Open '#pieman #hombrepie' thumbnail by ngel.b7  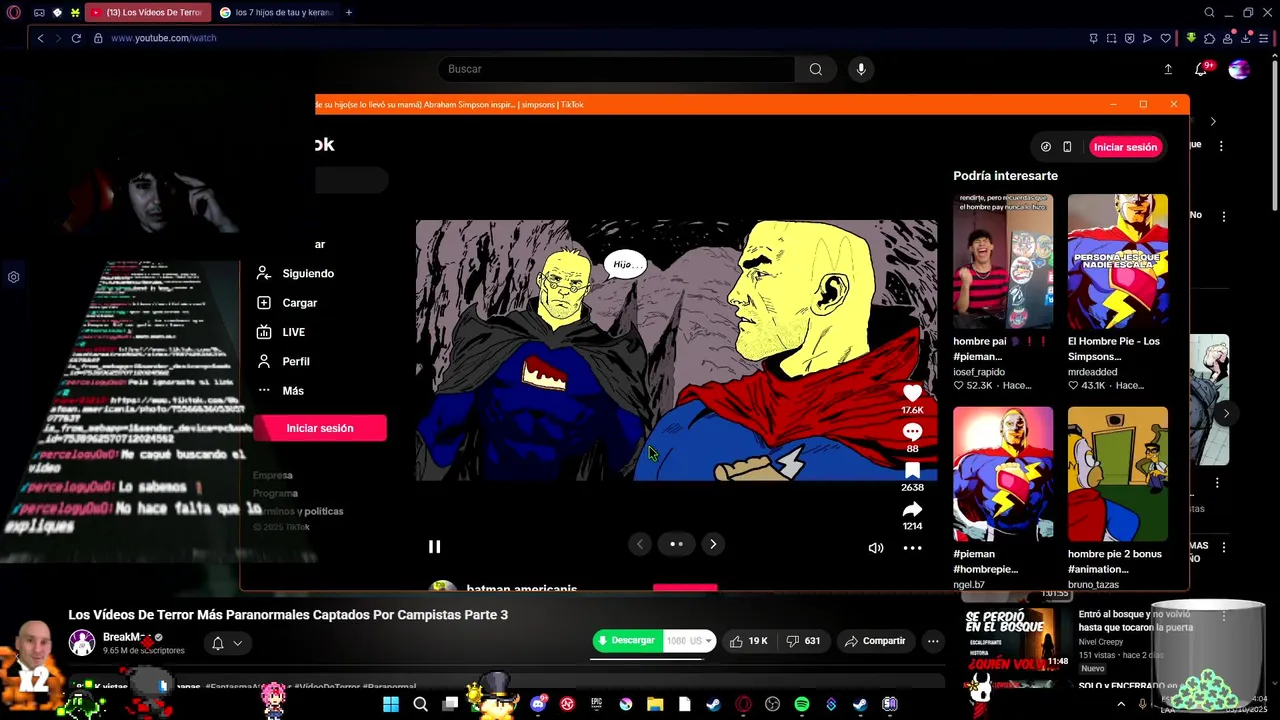pos(1003,474)
